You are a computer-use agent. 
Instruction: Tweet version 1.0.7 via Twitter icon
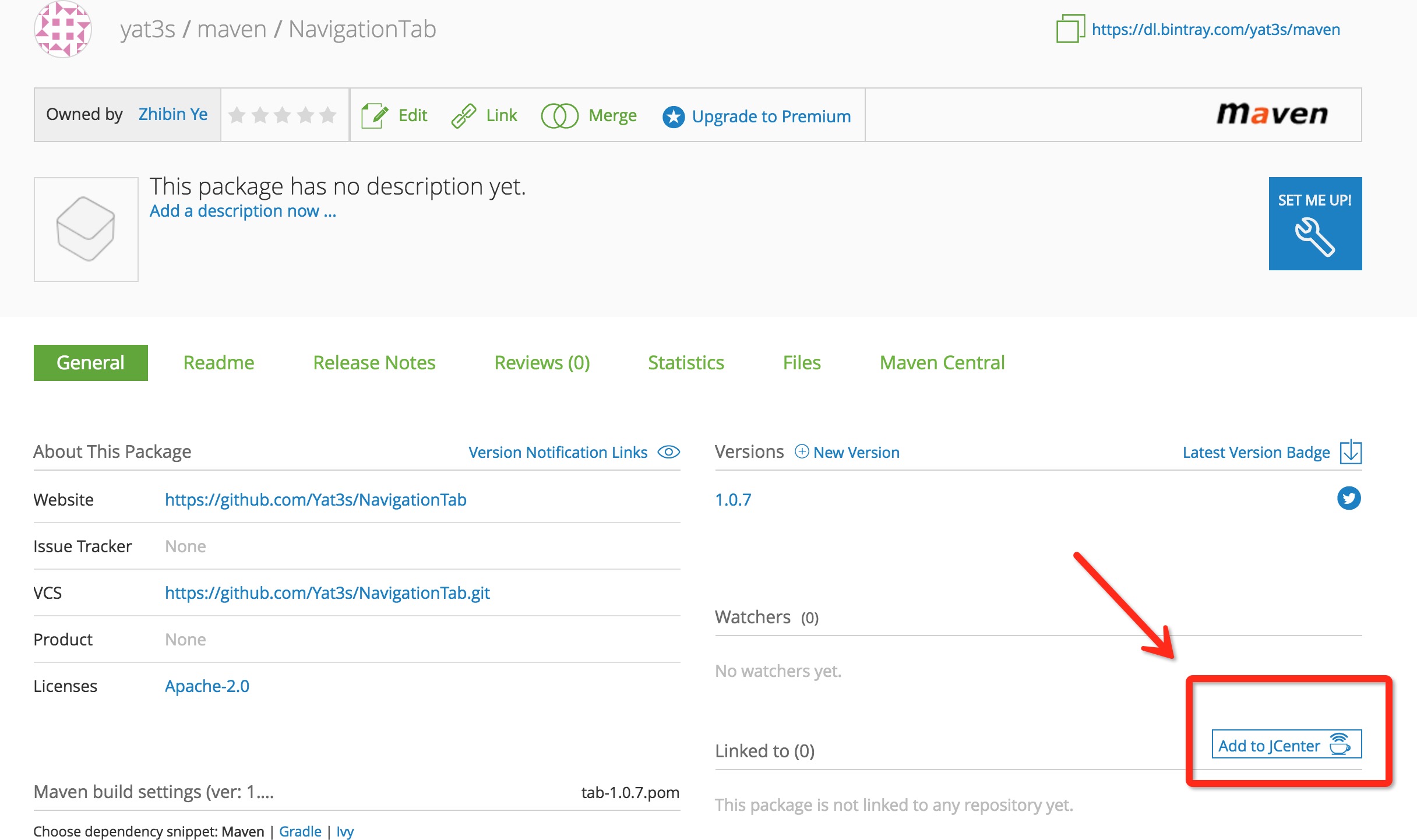(x=1349, y=498)
